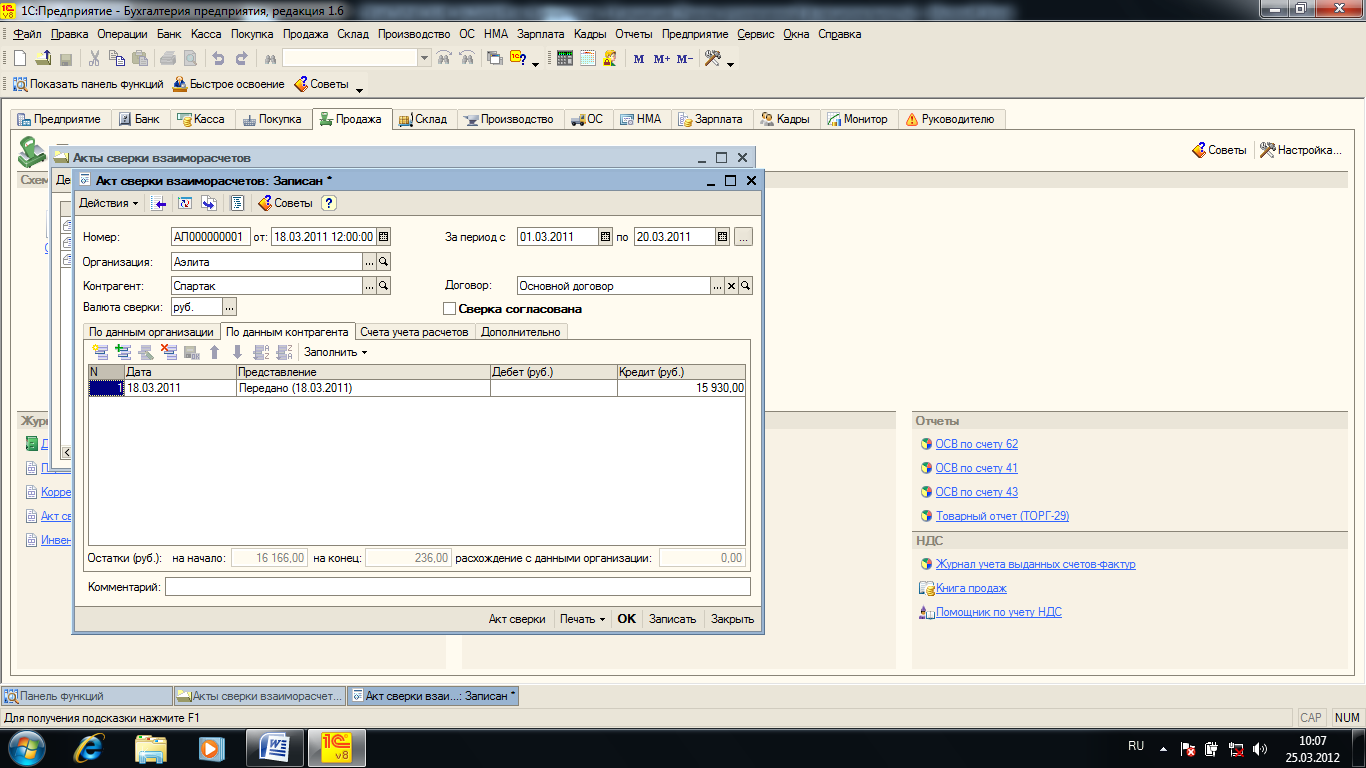Open Microsoft Word from taskbar
This screenshot has height=768, width=1366.
coord(274,747)
